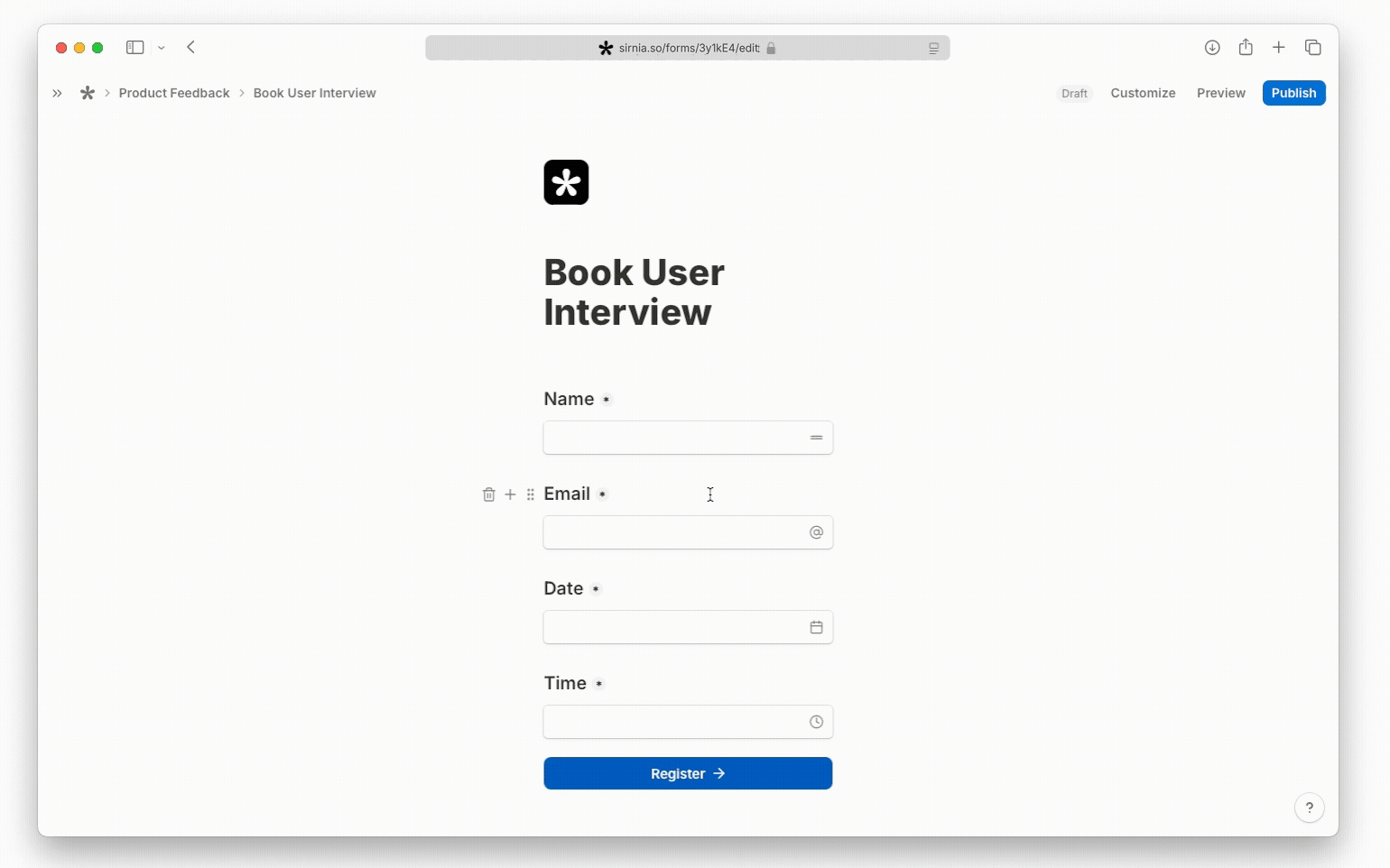The width and height of the screenshot is (1390, 868).
Task: Click the Date input field
Action: [688, 627]
